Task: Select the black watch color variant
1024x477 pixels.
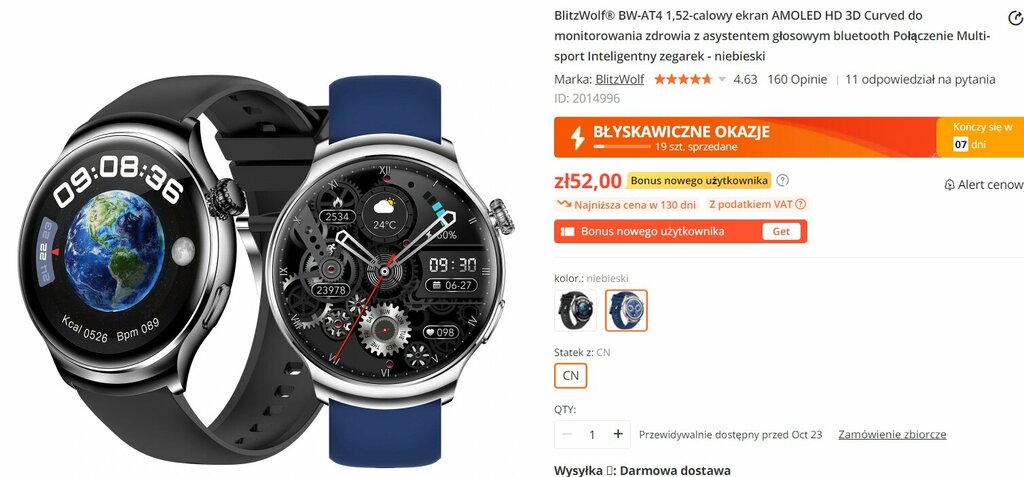Action: tap(575, 310)
